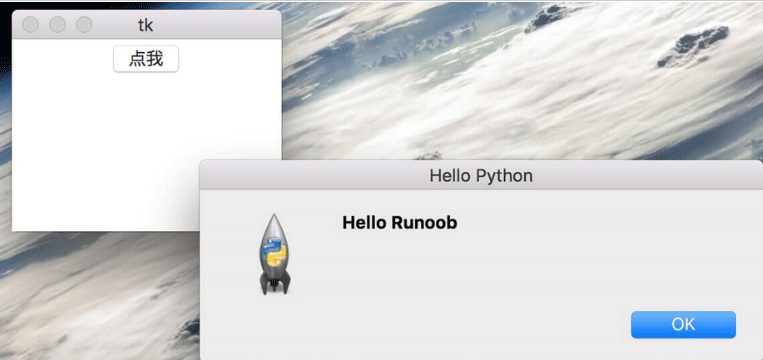
Task: Click the tk window's gray title bar
Action: (x=204, y=25)
